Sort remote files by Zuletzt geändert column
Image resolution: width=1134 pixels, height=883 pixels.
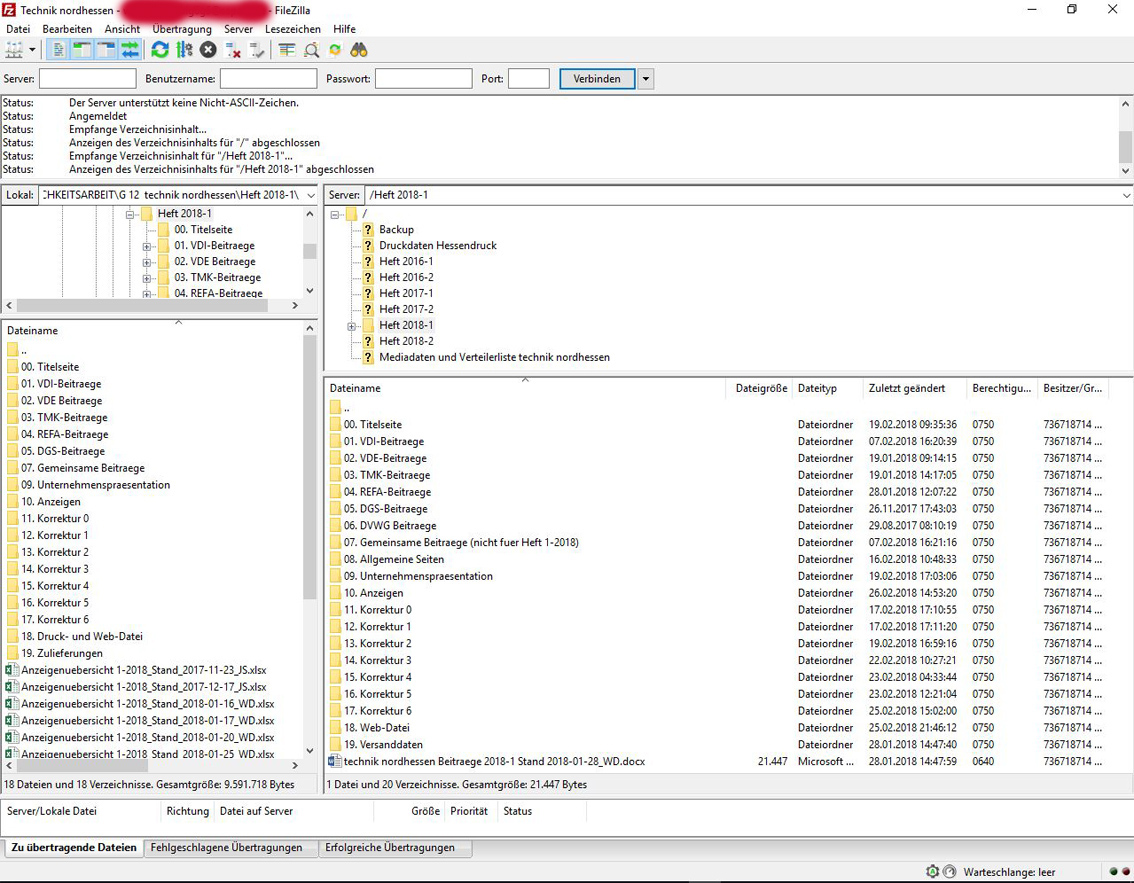click(915, 388)
